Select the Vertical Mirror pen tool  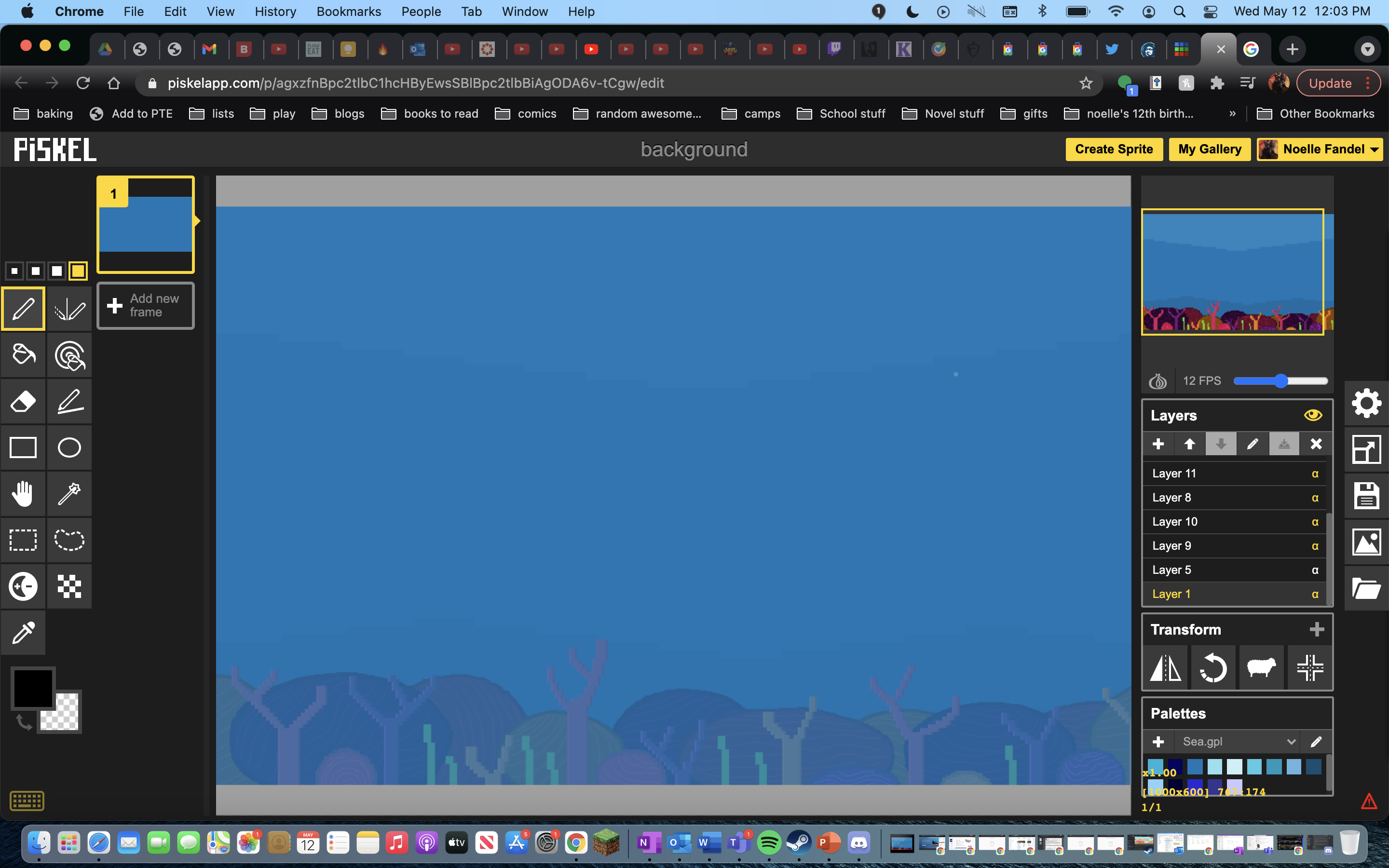[69, 309]
